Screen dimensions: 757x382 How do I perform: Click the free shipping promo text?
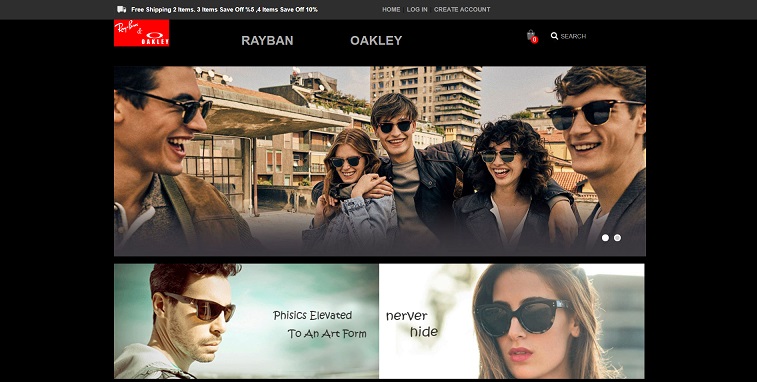click(224, 9)
